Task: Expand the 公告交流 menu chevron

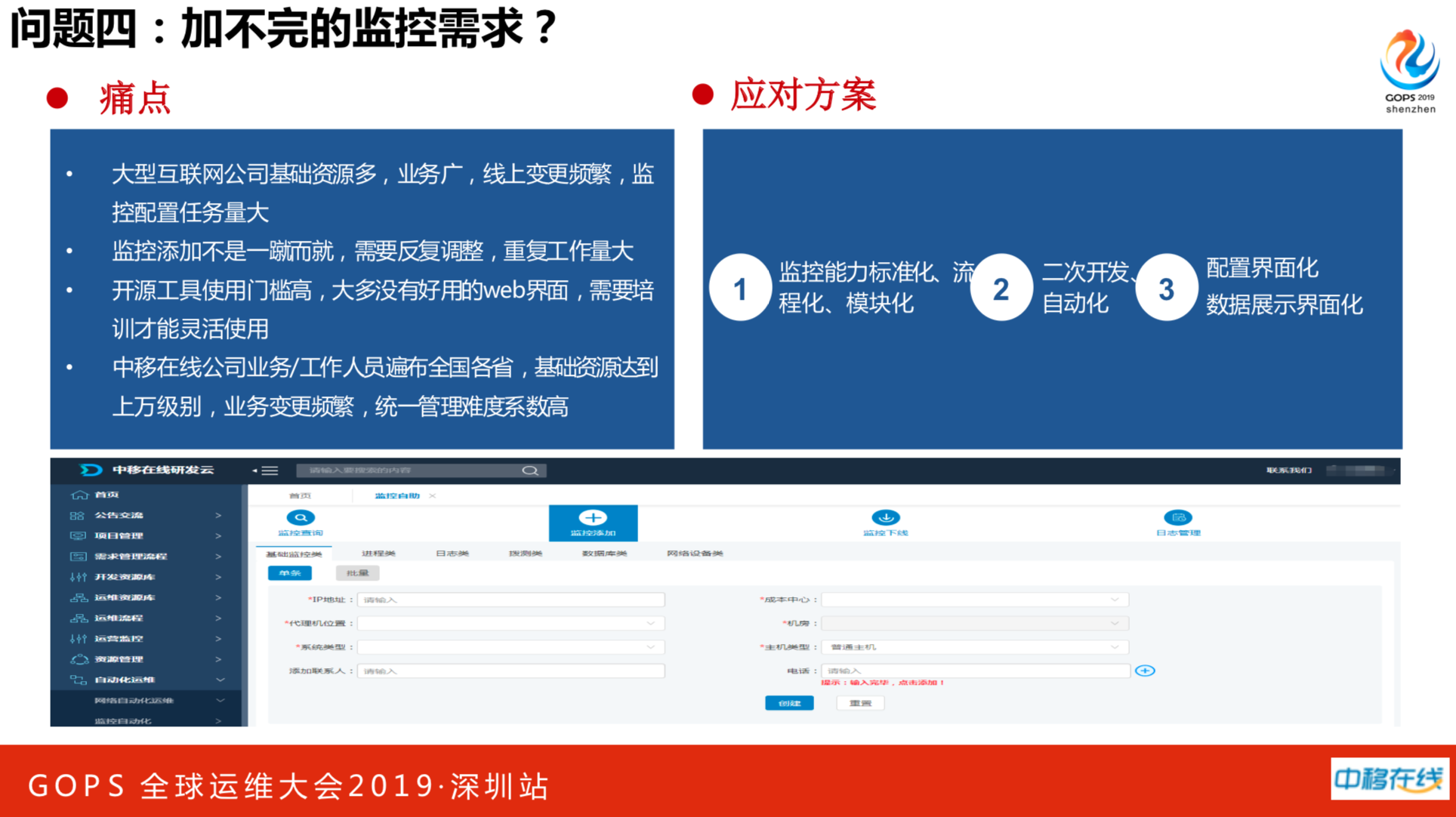Action: [218, 516]
